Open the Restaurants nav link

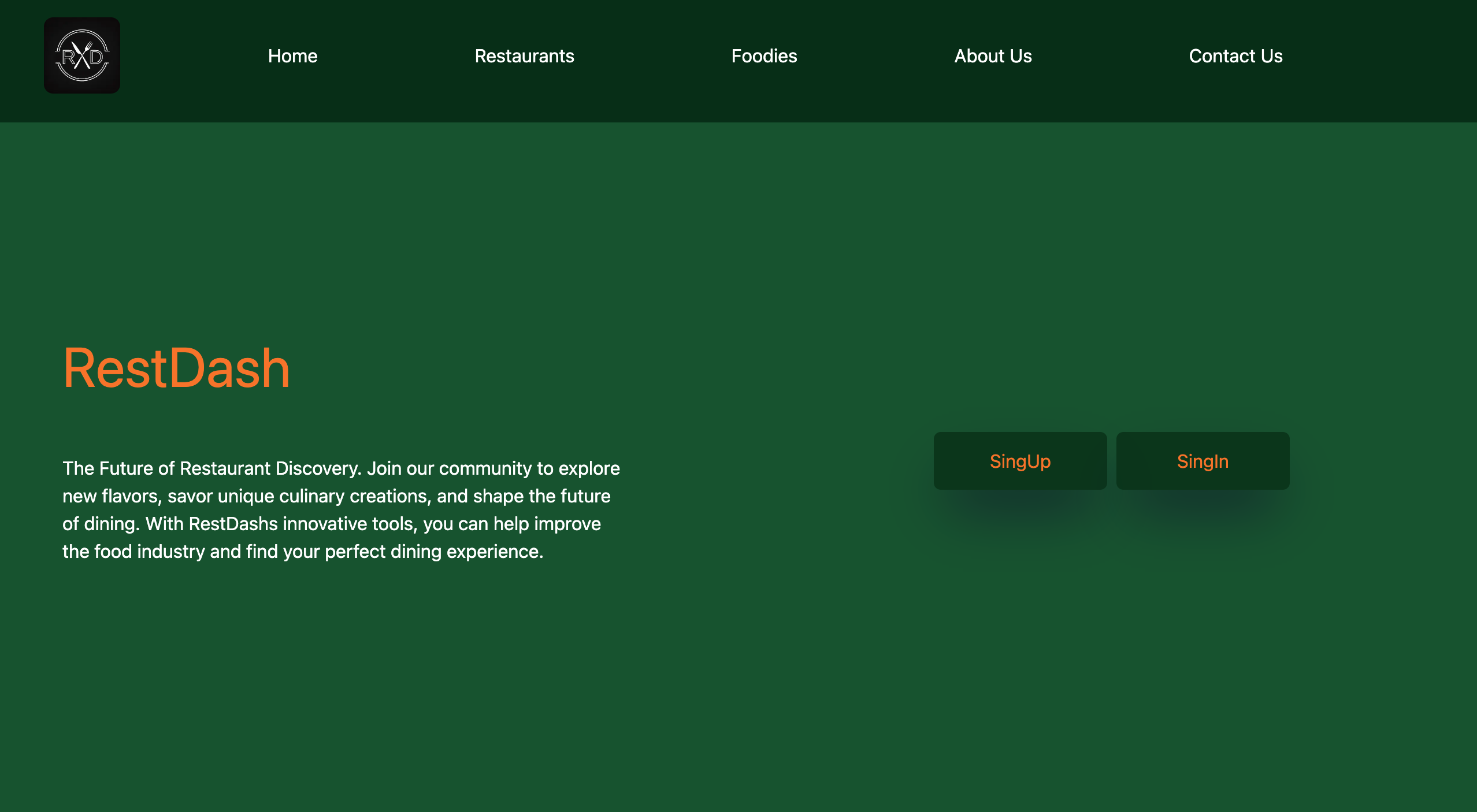tap(524, 56)
